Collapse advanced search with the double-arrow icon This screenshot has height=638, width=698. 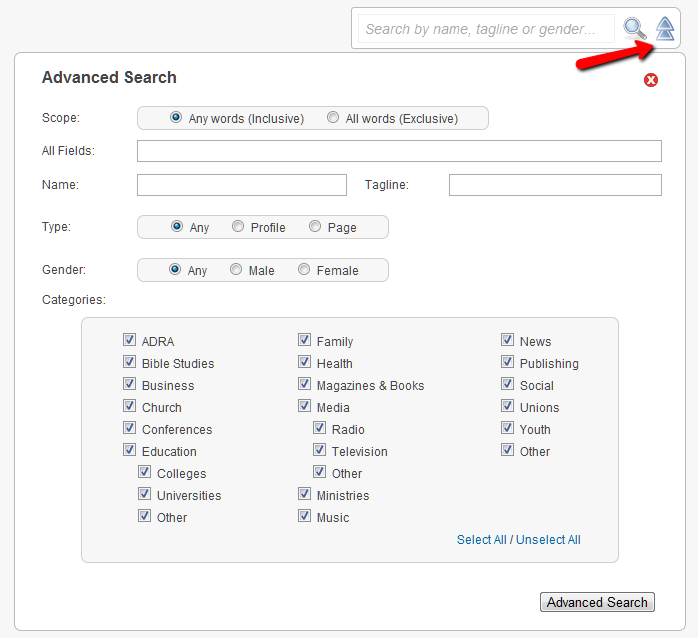(665, 28)
